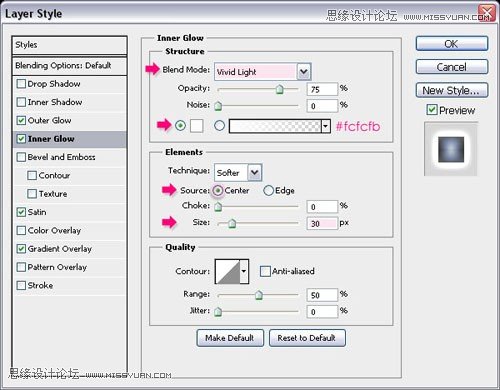Click the Jitter value field
Viewport: 500px width, 390px height.
[322, 312]
